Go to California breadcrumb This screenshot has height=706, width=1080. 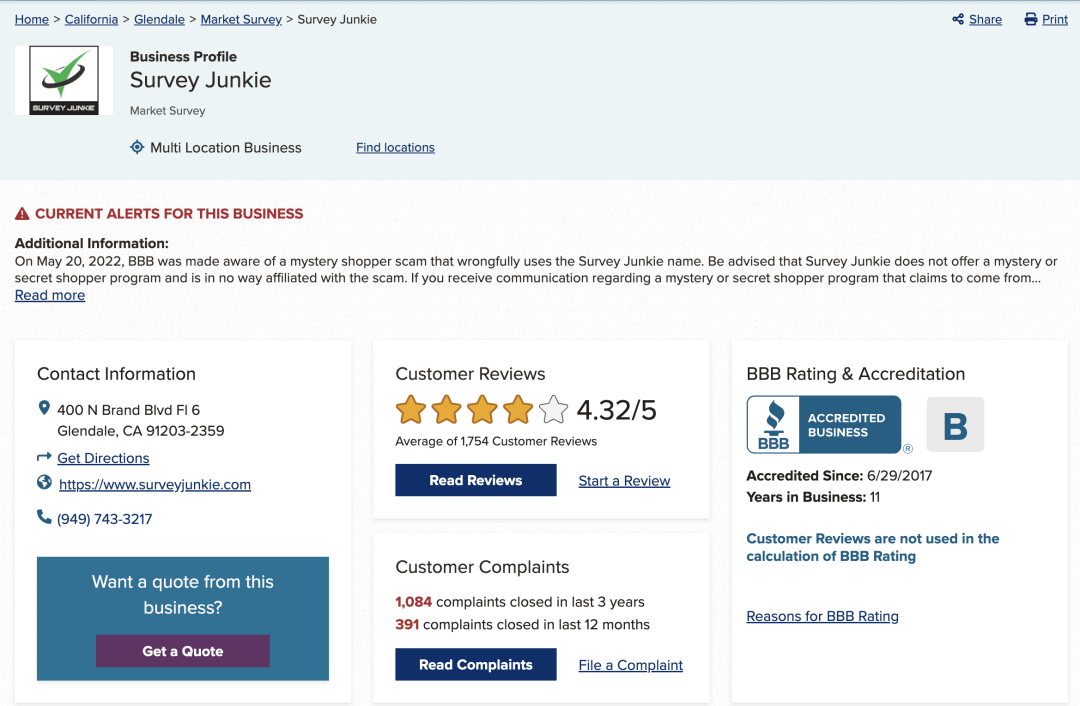pyautogui.click(x=91, y=19)
